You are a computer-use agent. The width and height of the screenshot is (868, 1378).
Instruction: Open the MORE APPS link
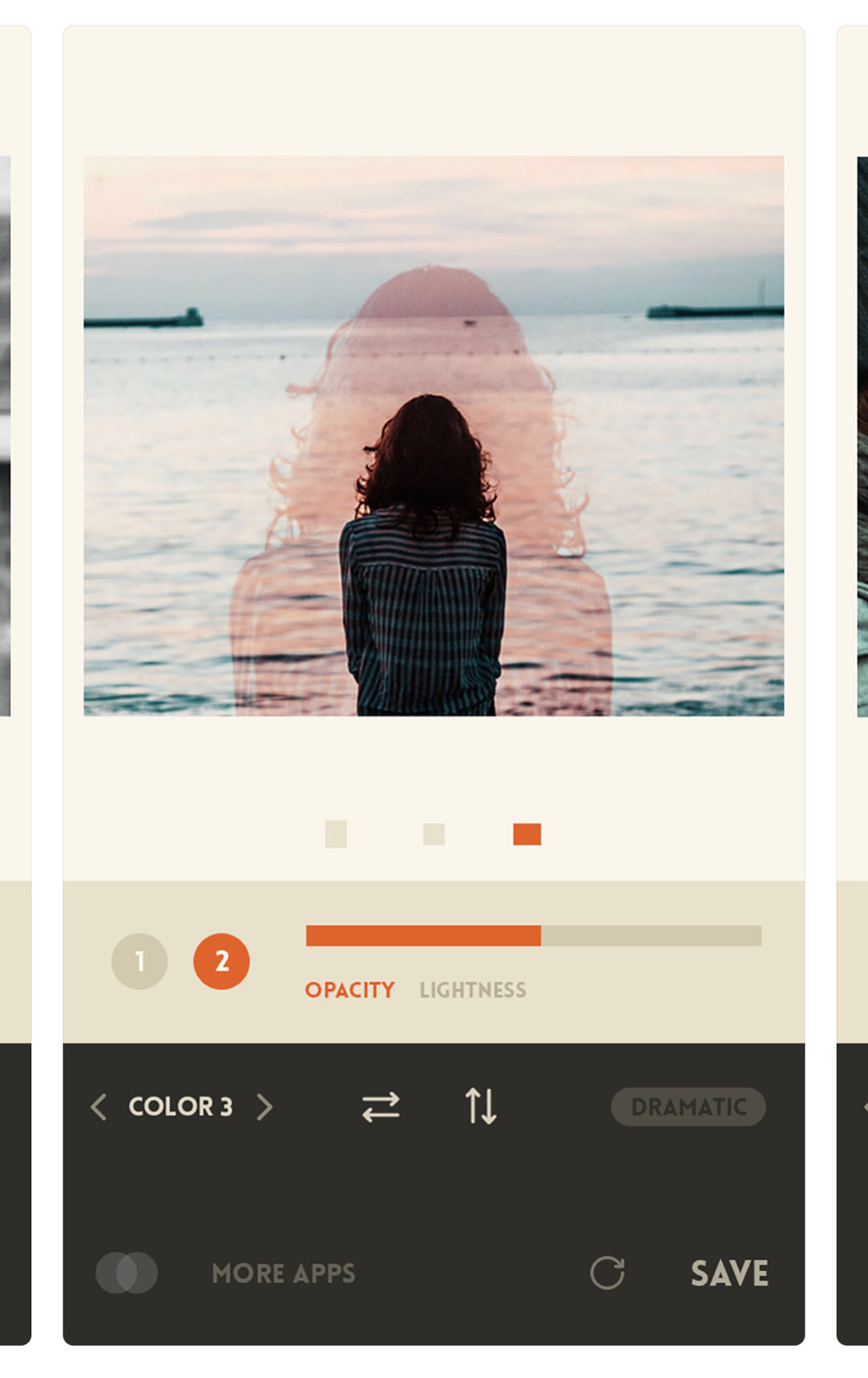(283, 1273)
